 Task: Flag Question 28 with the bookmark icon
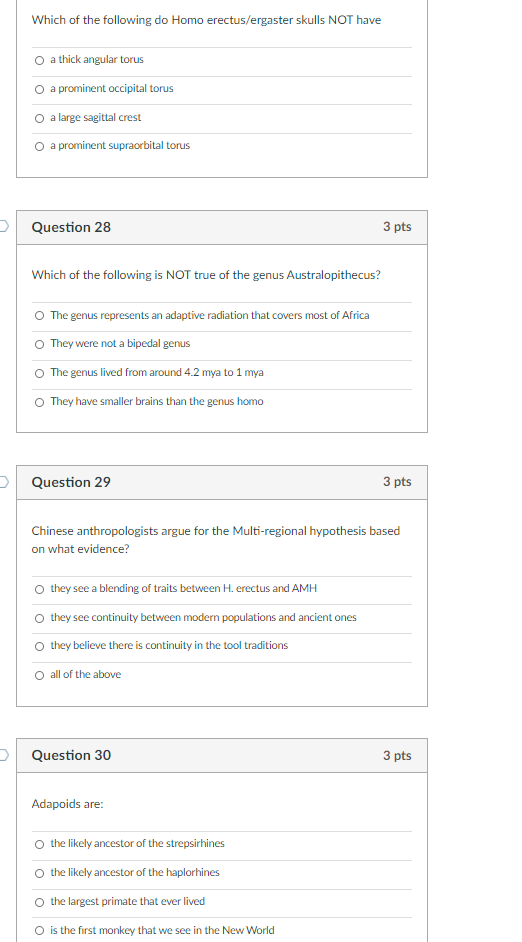pos(4,226)
